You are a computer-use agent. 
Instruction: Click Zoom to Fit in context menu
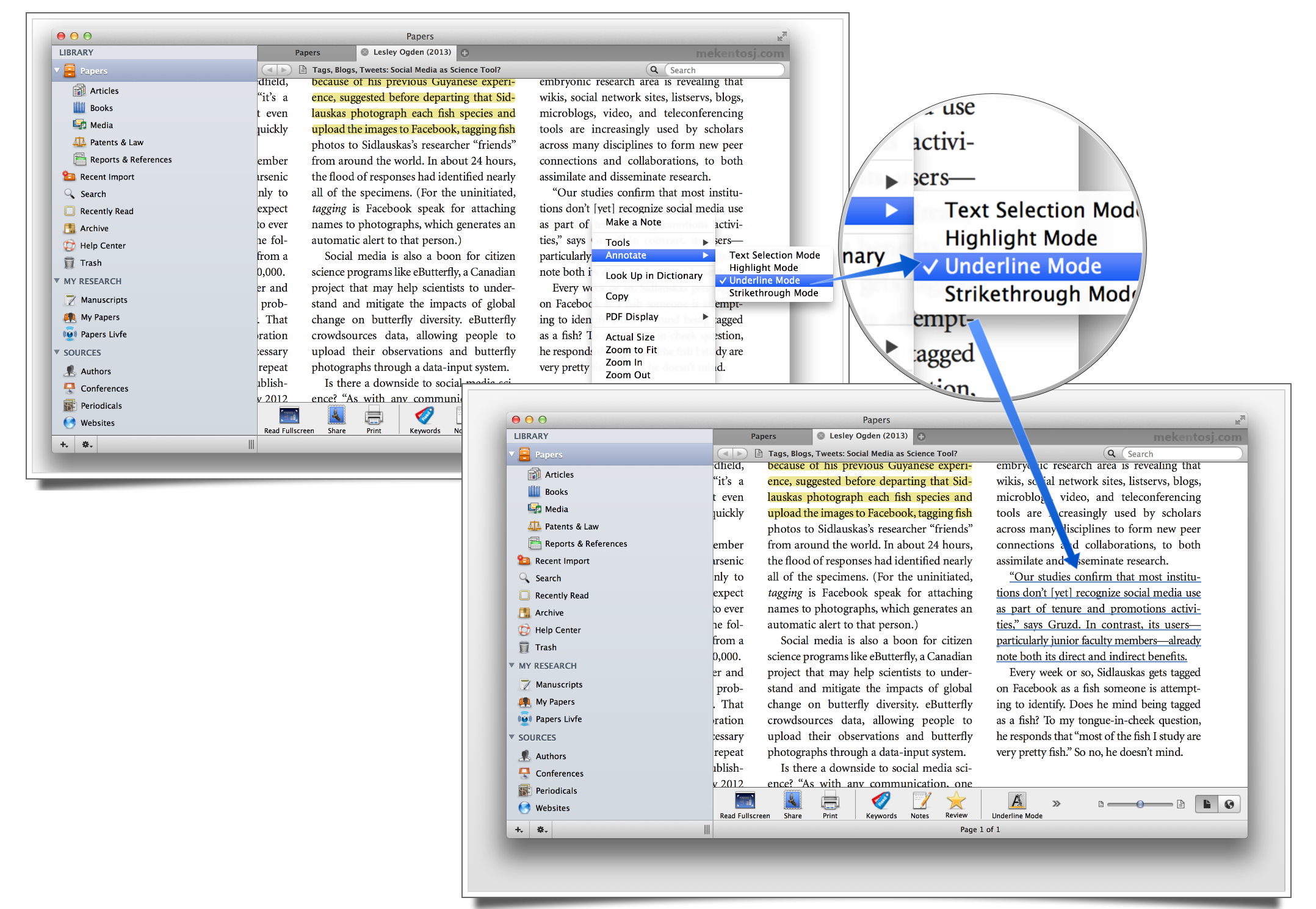tap(631, 350)
